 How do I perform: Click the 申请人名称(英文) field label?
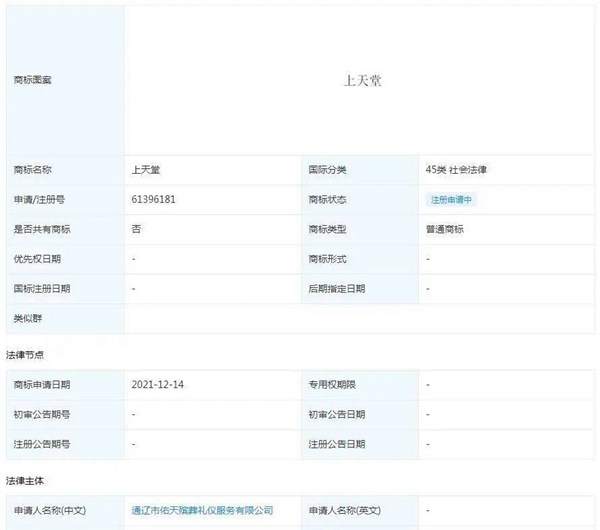345,510
